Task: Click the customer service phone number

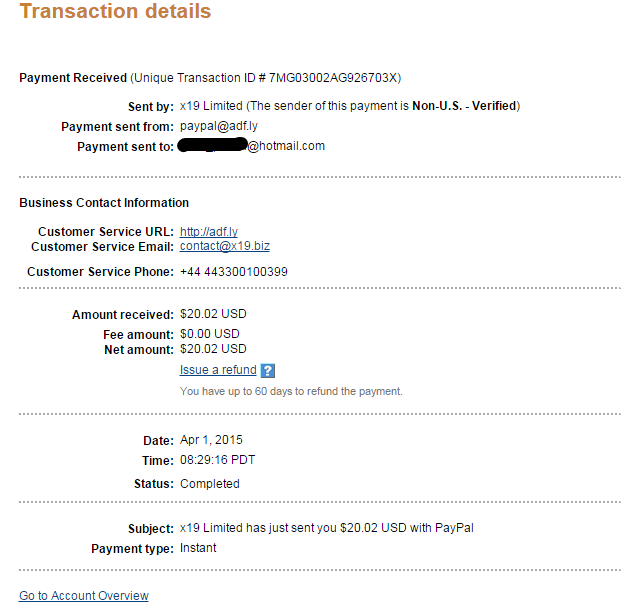Action: pos(234,272)
